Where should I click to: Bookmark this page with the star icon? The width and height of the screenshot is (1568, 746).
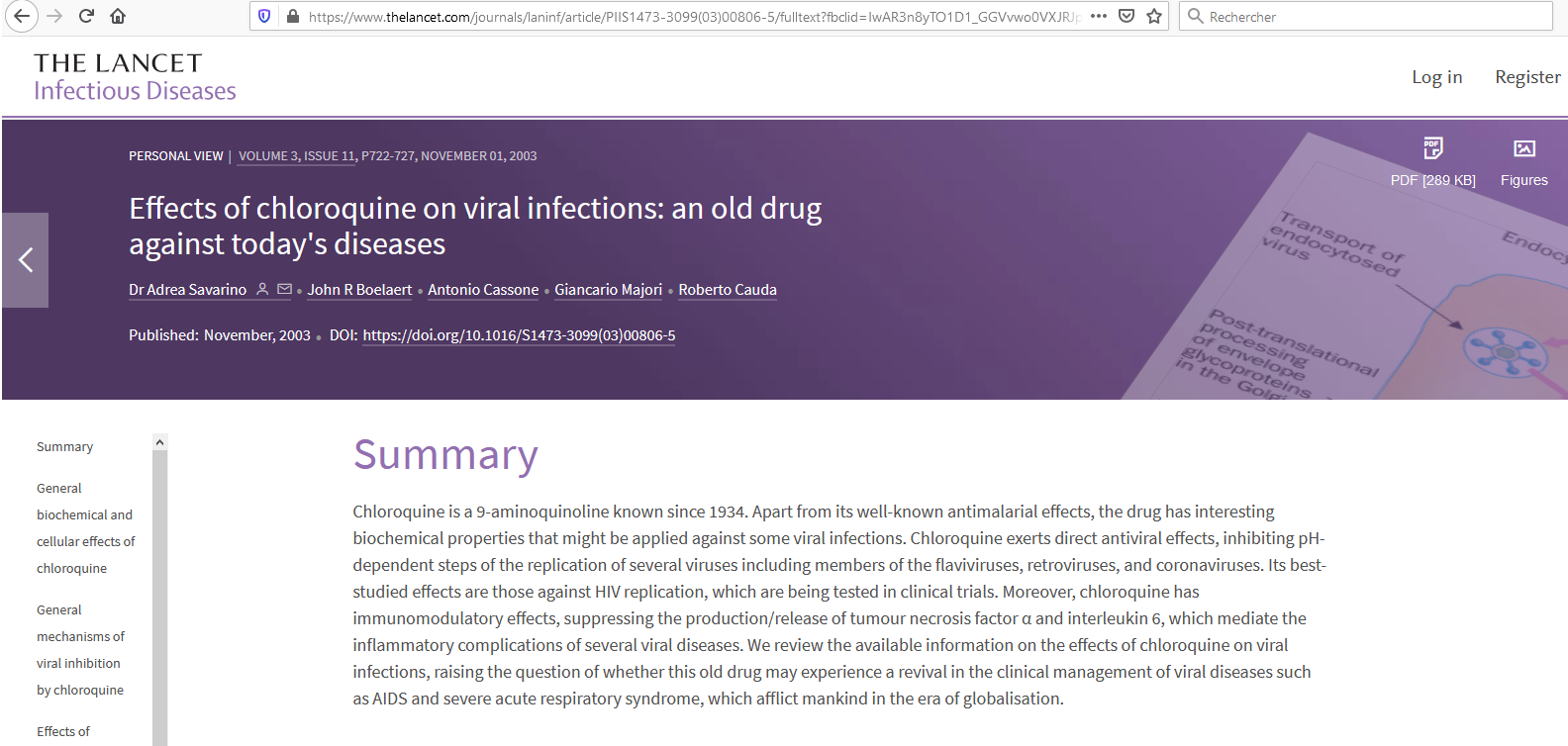point(1154,16)
